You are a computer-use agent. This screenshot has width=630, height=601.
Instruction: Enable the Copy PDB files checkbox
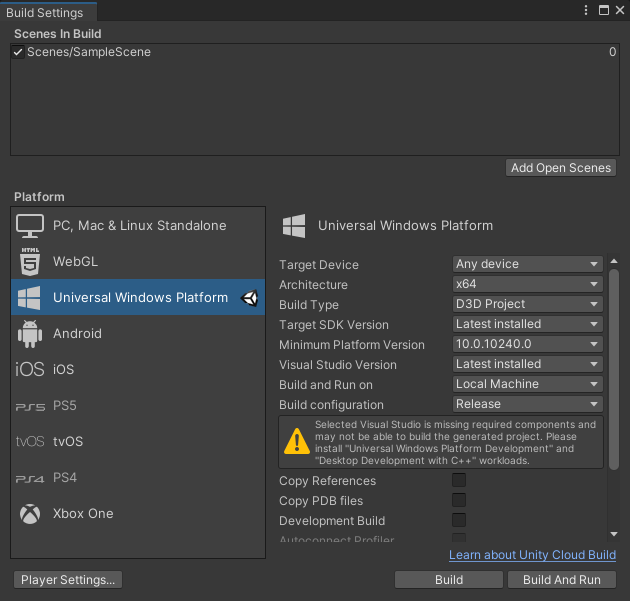[459, 500]
